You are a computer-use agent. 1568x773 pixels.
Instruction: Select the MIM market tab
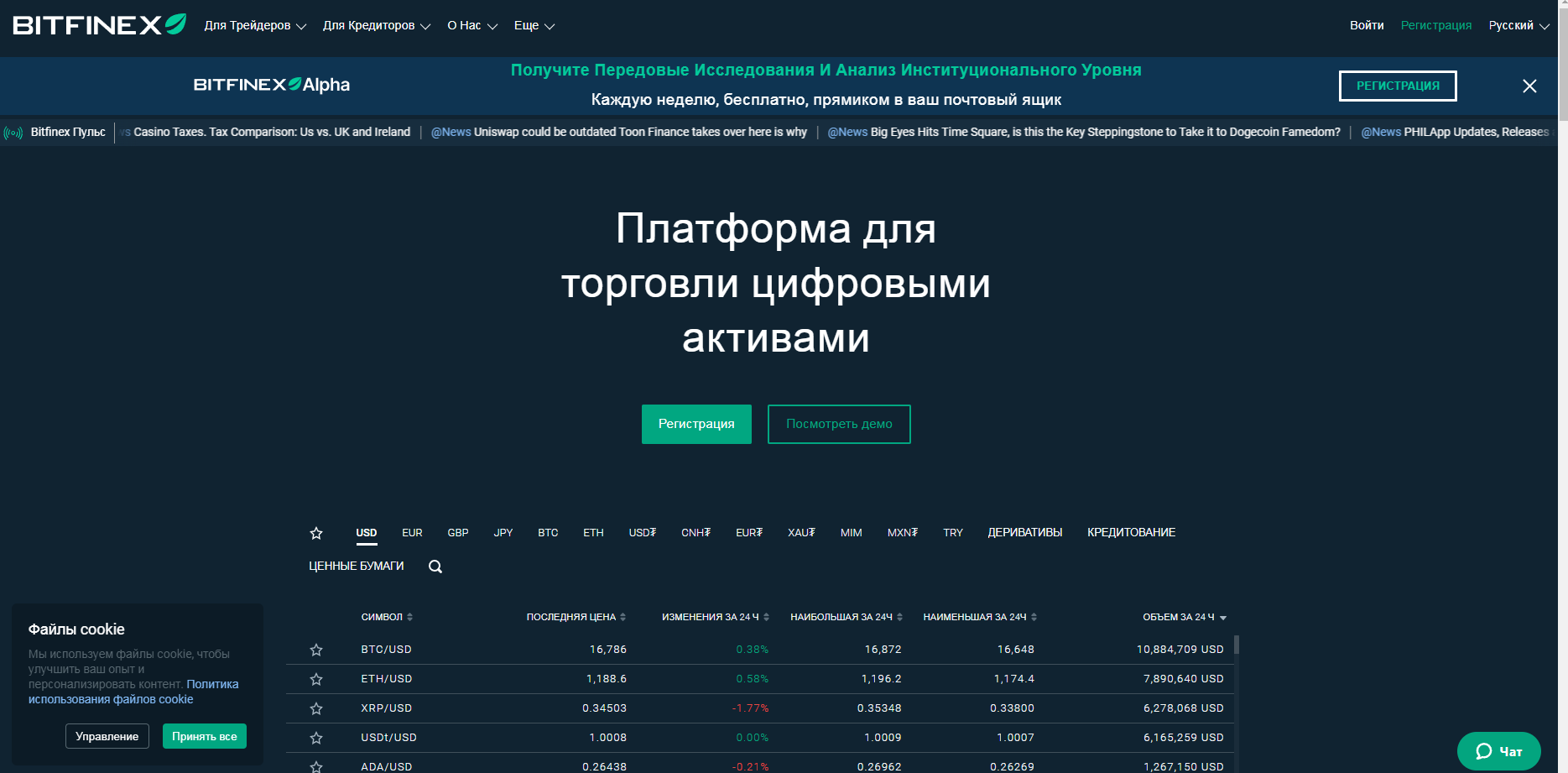click(x=852, y=533)
